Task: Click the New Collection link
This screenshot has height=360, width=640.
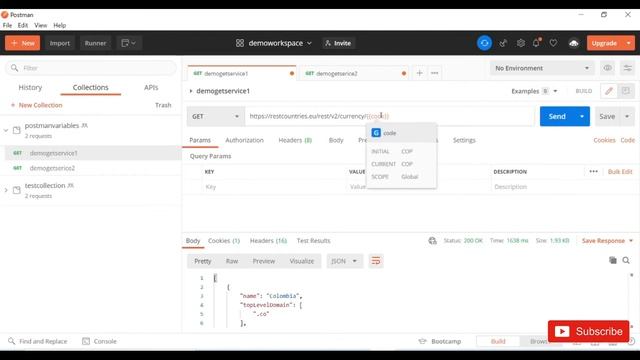Action: (x=37, y=105)
